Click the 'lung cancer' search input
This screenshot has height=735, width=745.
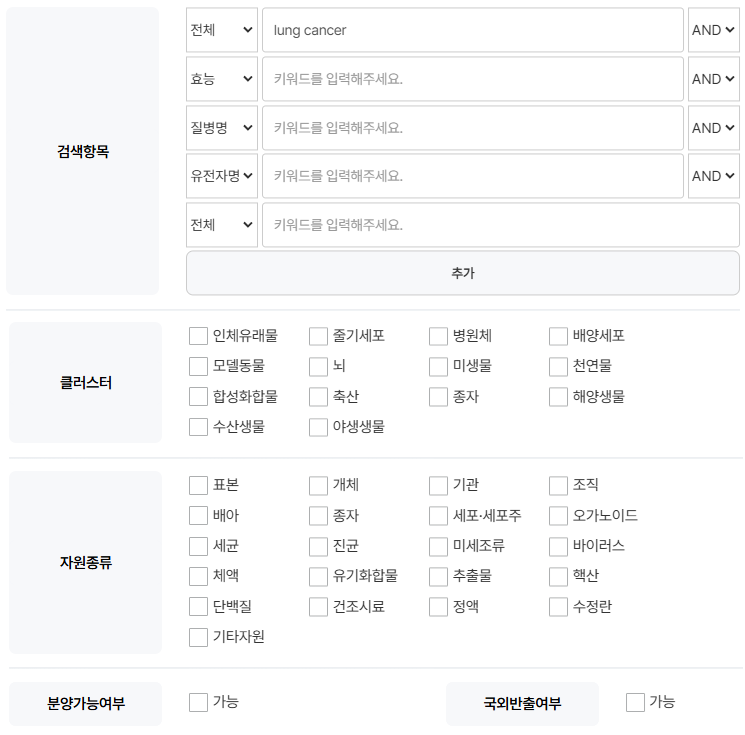pos(473,30)
